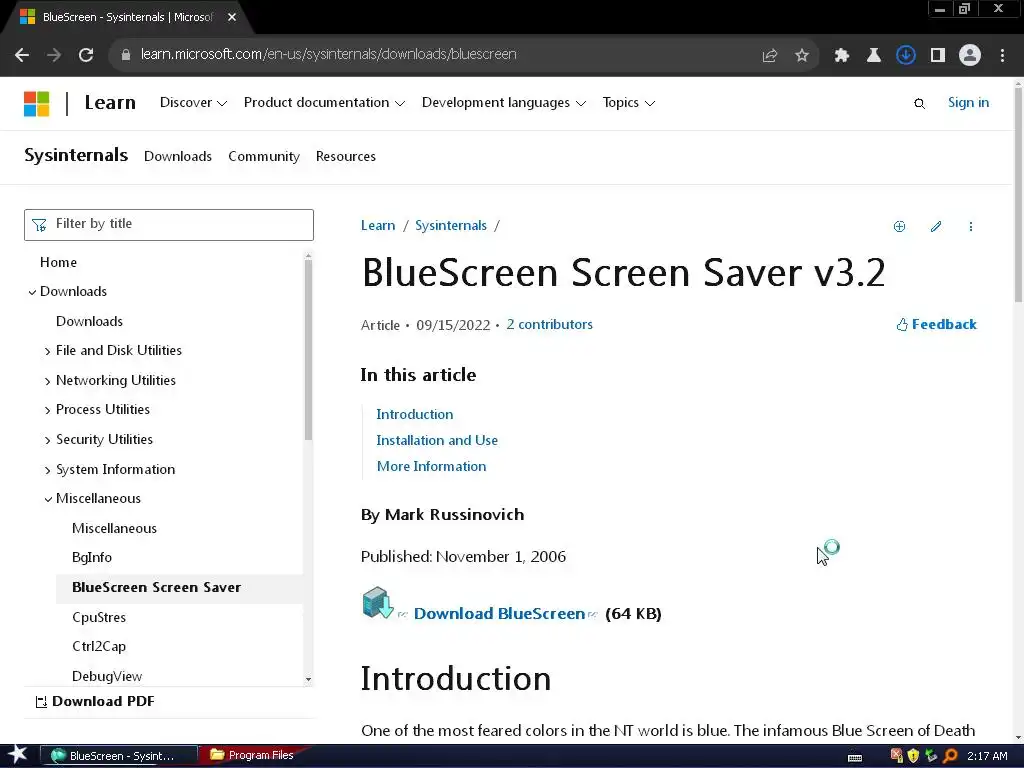Expand Networking Utilities

(48, 381)
